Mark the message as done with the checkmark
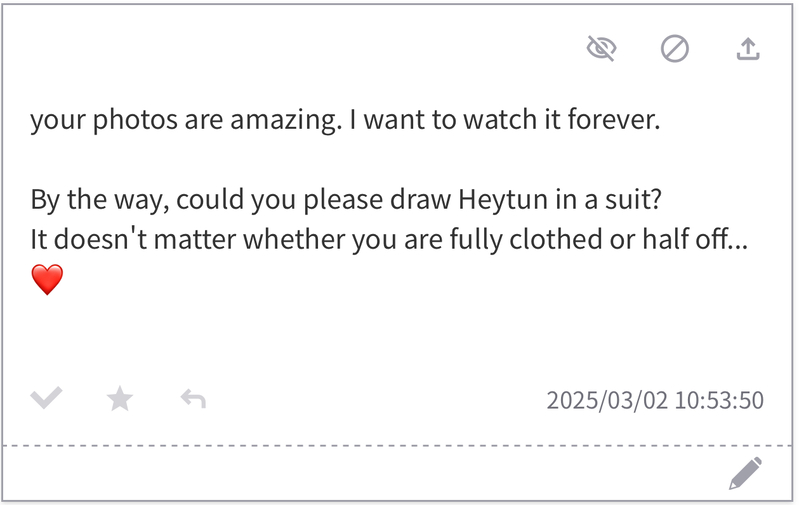Image resolution: width=799 pixels, height=505 pixels. [x=46, y=400]
